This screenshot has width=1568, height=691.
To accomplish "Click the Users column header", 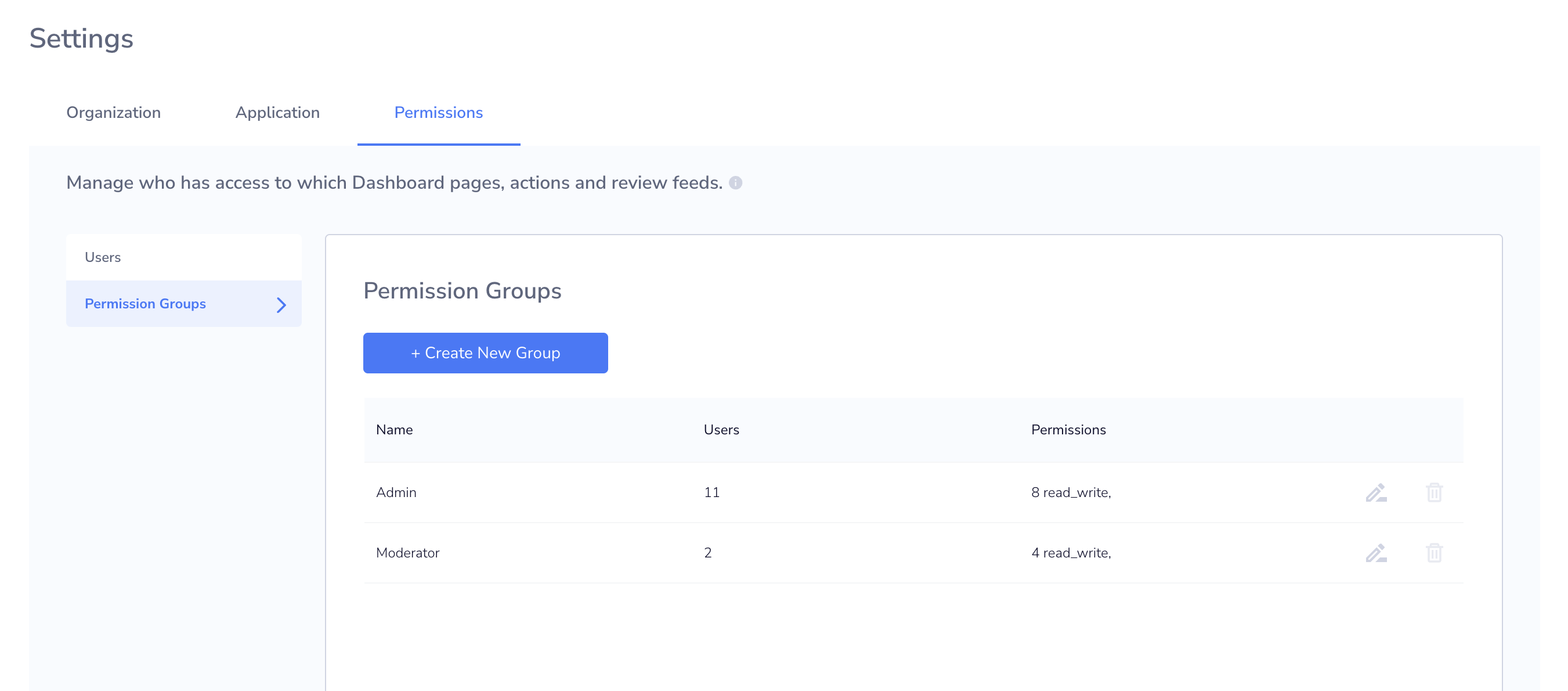I will (x=721, y=430).
